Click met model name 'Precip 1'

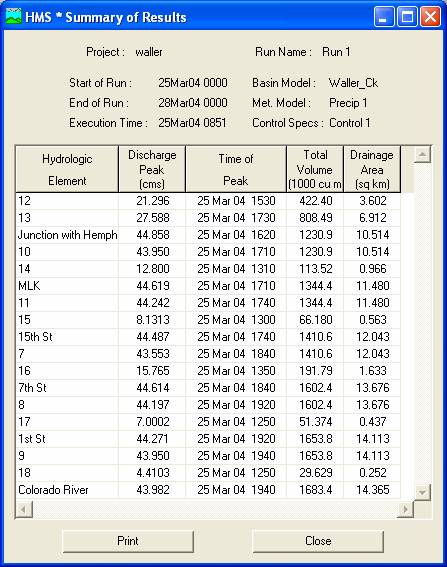(348, 103)
